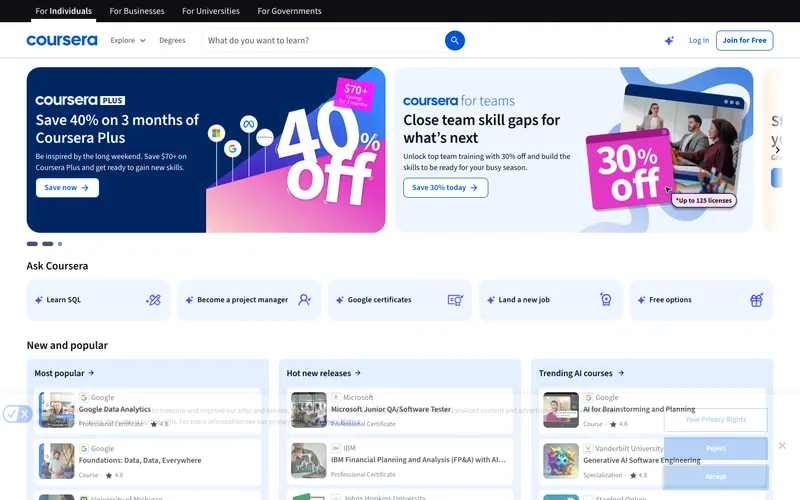Toggle the cookie preference check/X switch
The image size is (800, 500).
point(17,414)
